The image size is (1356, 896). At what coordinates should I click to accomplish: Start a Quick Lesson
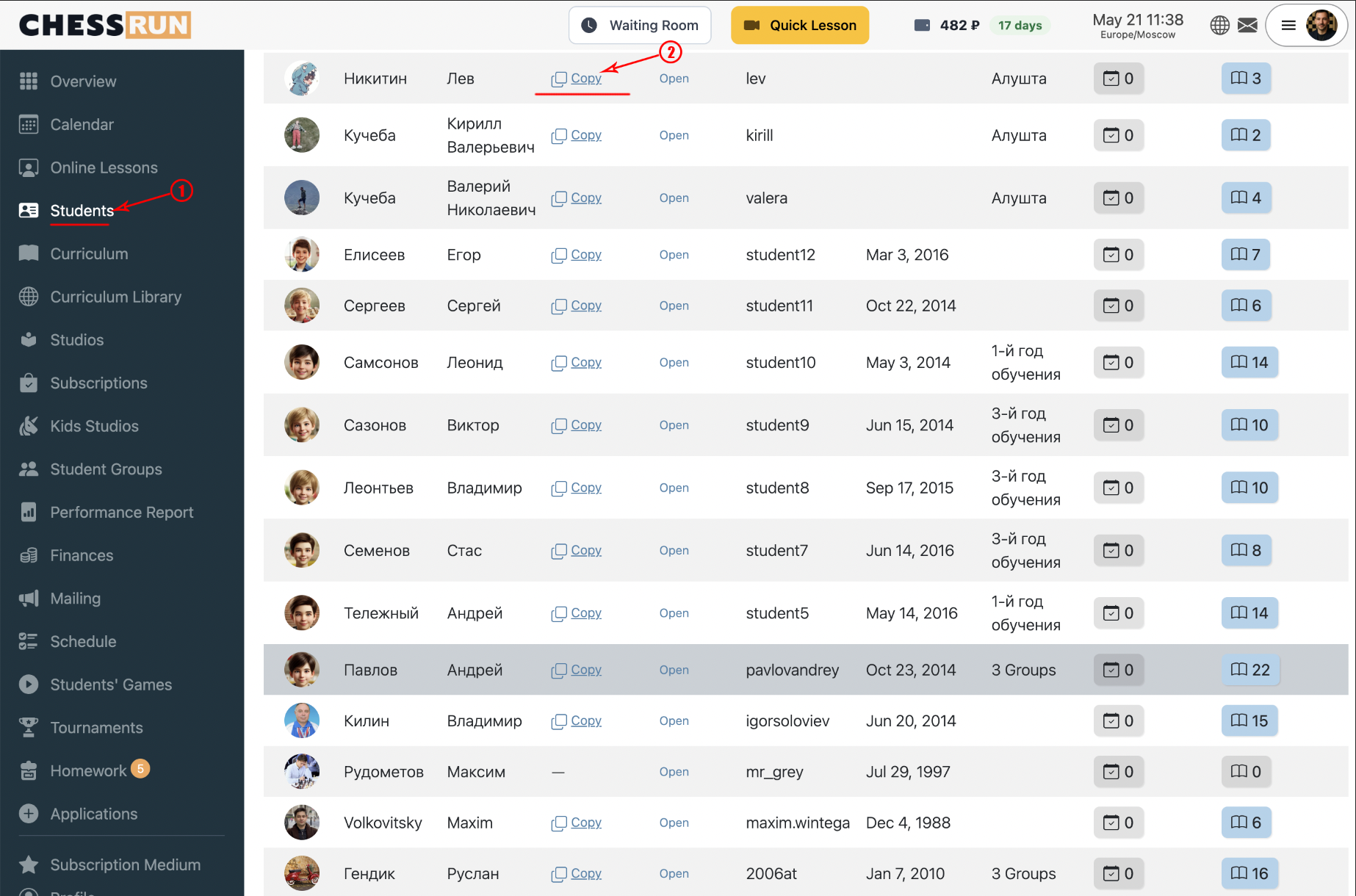[799, 25]
